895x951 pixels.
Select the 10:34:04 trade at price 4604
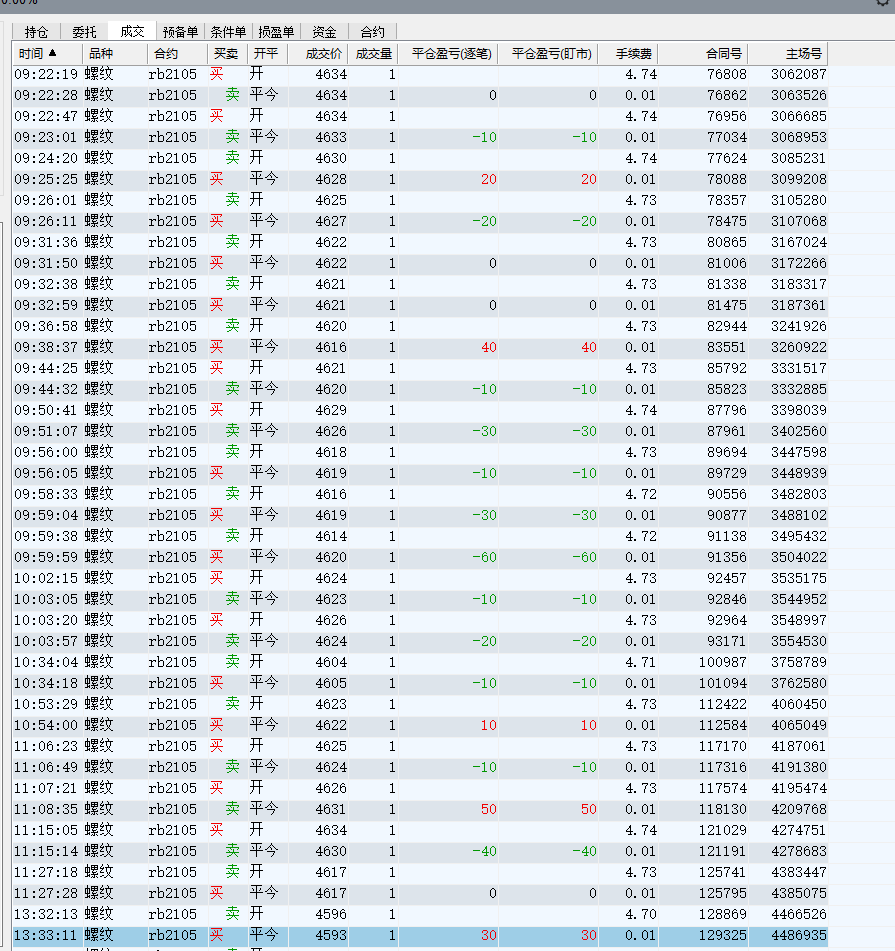point(400,662)
